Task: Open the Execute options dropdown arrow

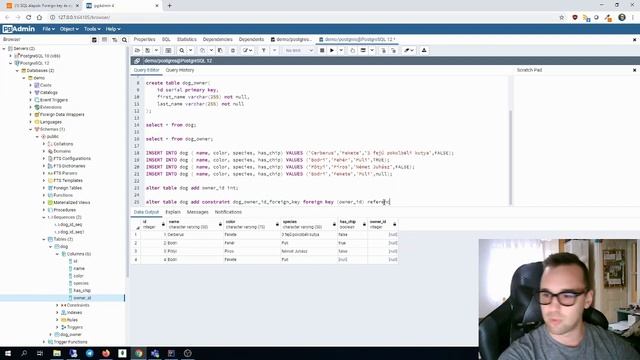Action: [x=341, y=50]
